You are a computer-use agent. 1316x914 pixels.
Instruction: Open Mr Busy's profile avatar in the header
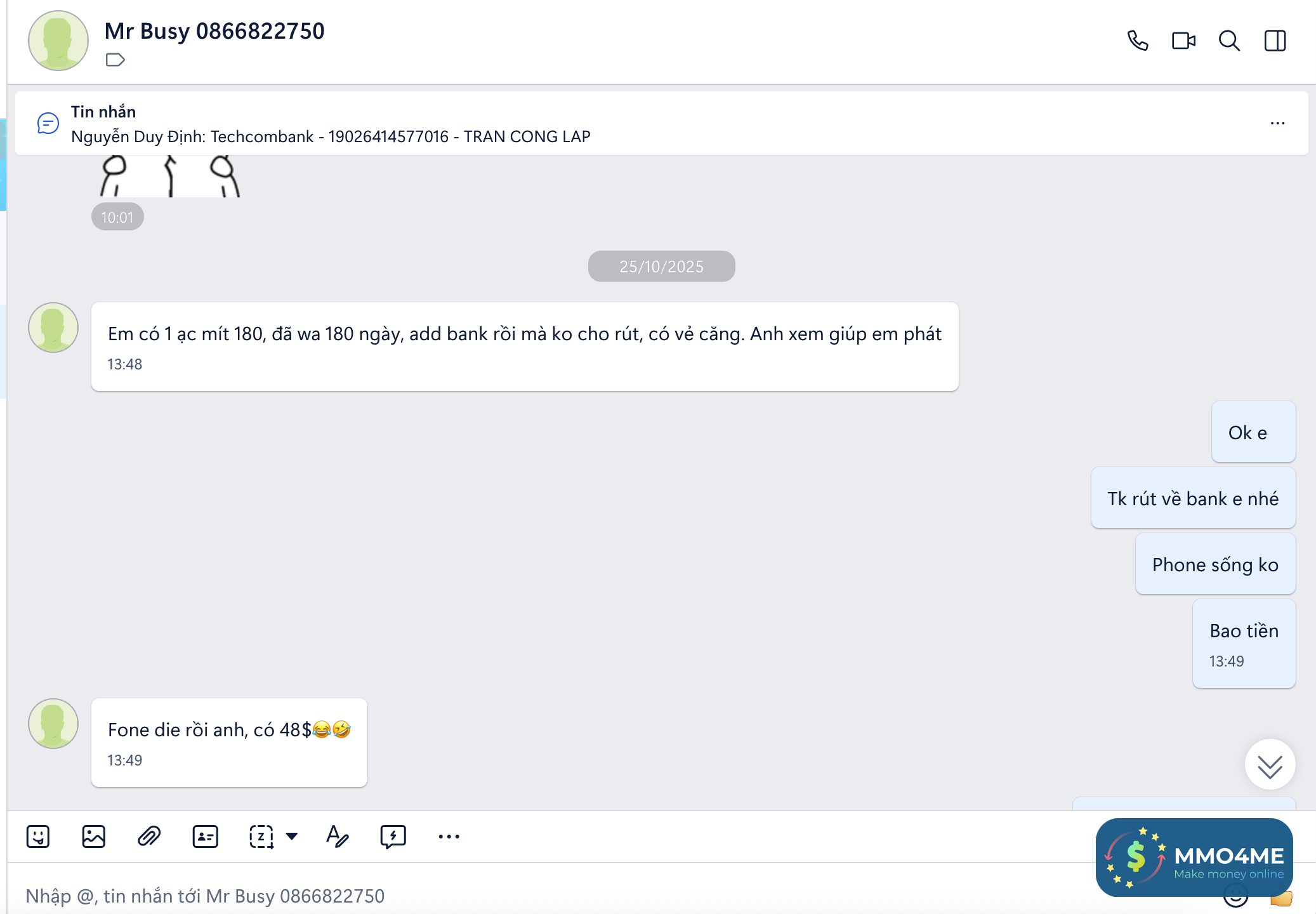tap(58, 41)
